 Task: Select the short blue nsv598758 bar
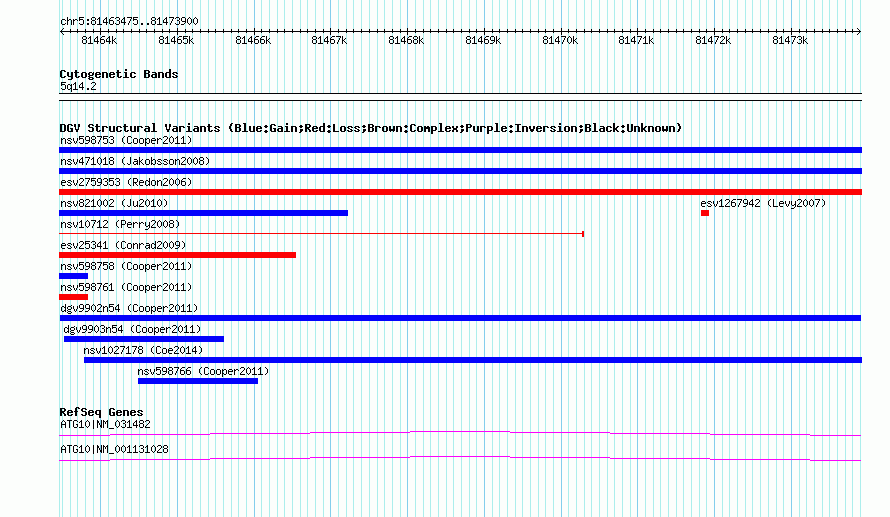pyautogui.click(x=73, y=276)
